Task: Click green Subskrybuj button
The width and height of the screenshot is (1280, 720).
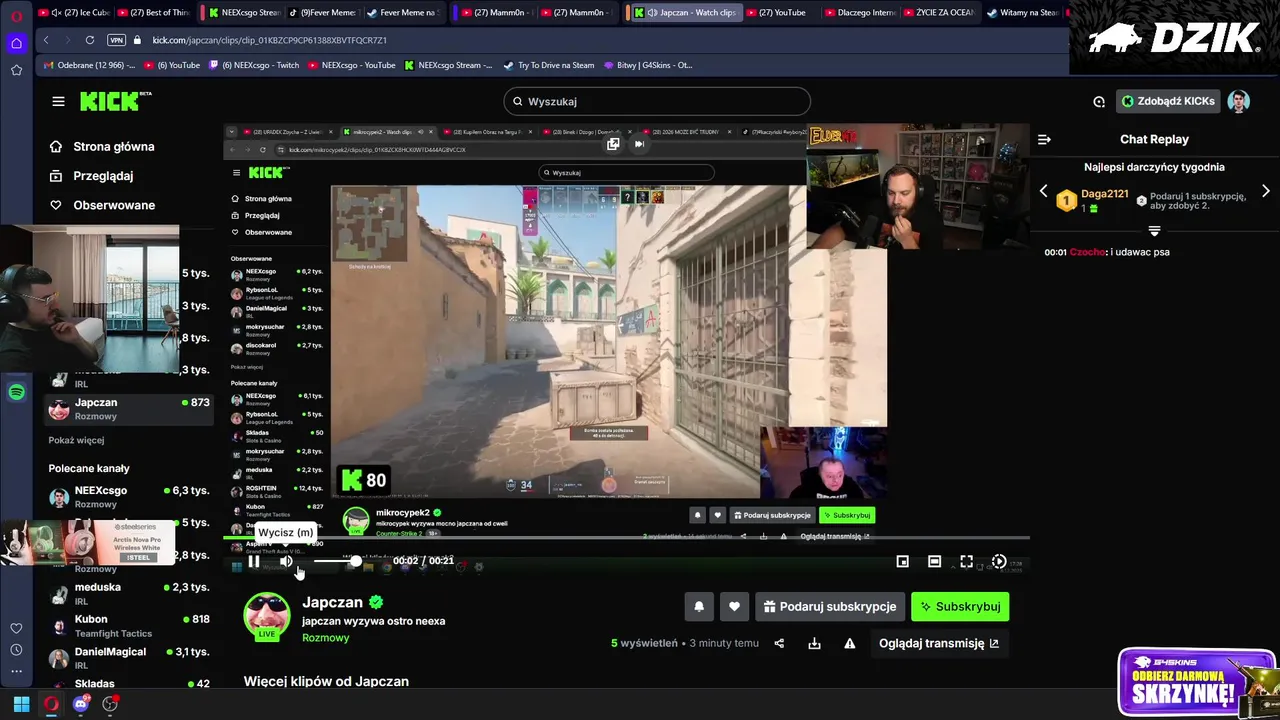Action: coord(960,606)
